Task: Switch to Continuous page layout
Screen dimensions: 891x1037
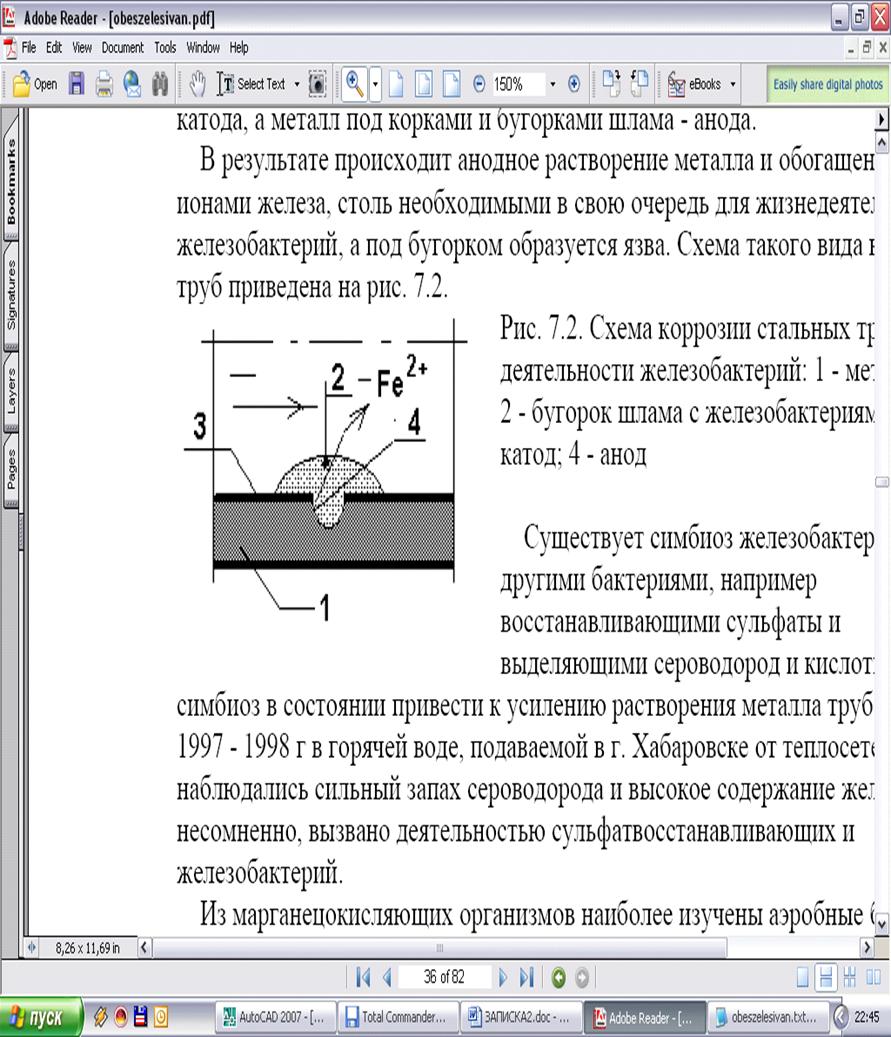Action: [827, 977]
